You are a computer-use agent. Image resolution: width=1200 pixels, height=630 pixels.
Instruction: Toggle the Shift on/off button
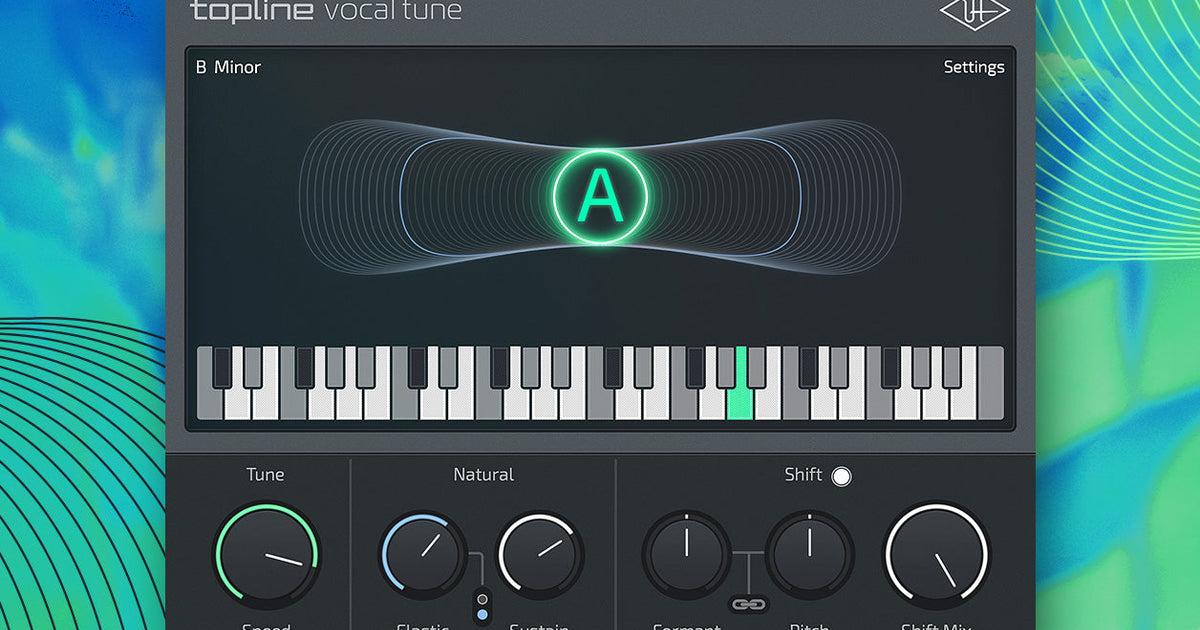tap(842, 476)
